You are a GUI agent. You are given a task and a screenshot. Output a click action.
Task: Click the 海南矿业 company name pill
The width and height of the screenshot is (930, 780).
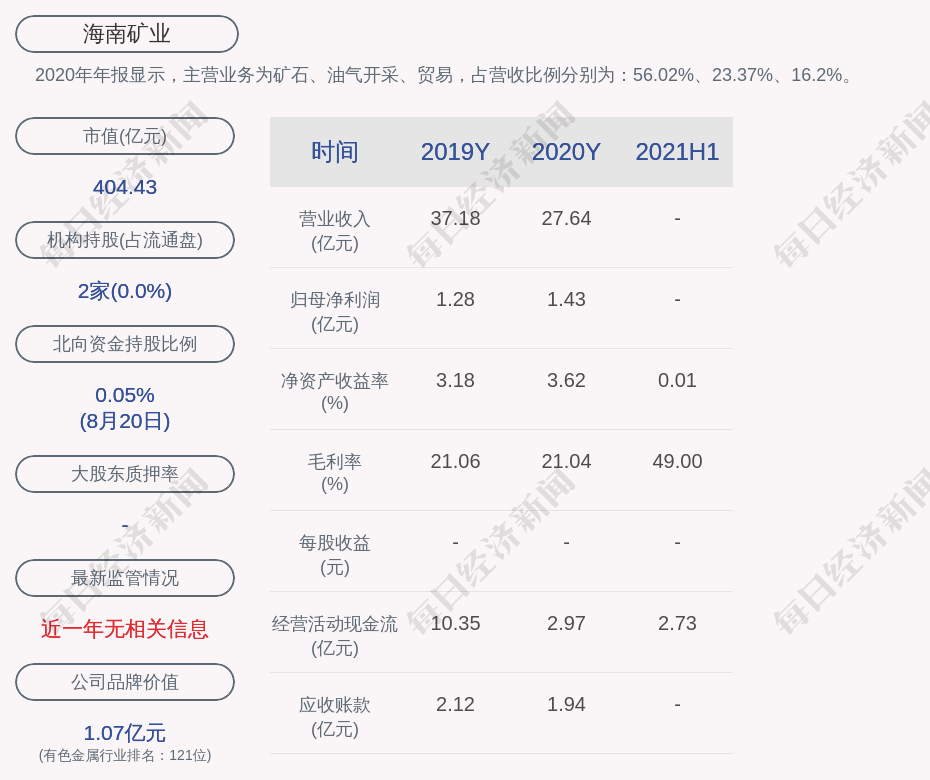point(126,34)
